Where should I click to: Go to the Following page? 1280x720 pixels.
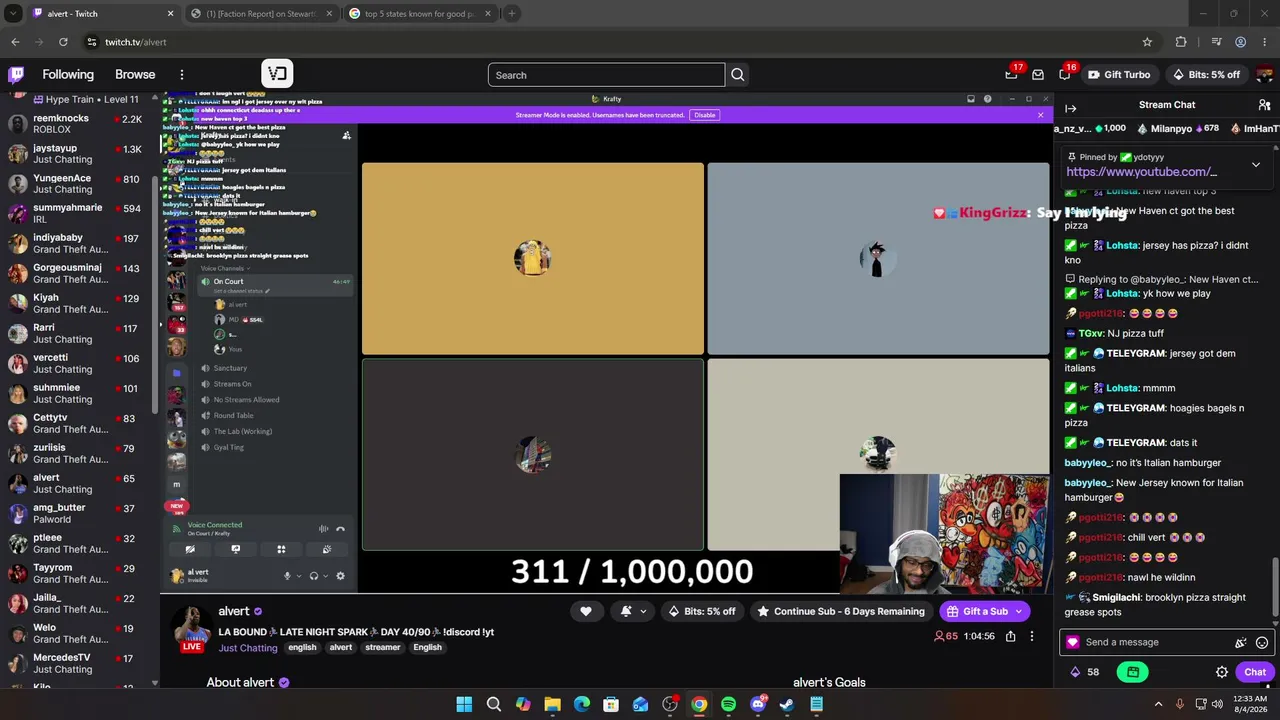pyautogui.click(x=68, y=75)
